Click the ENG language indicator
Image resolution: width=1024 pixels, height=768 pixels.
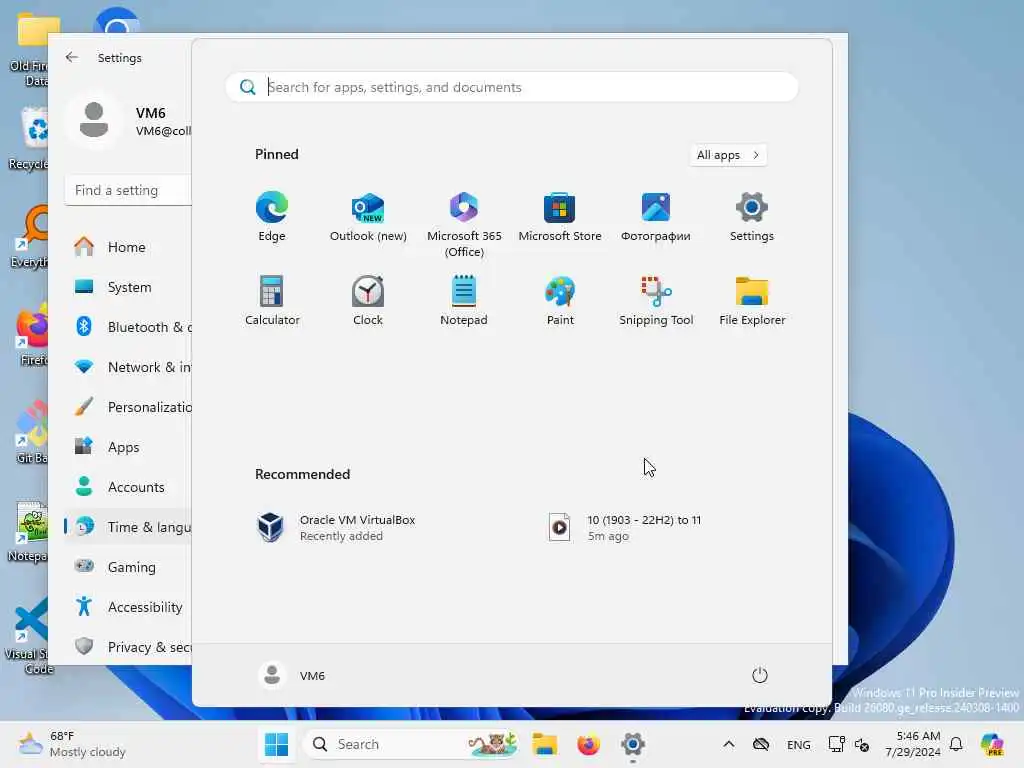pos(798,744)
